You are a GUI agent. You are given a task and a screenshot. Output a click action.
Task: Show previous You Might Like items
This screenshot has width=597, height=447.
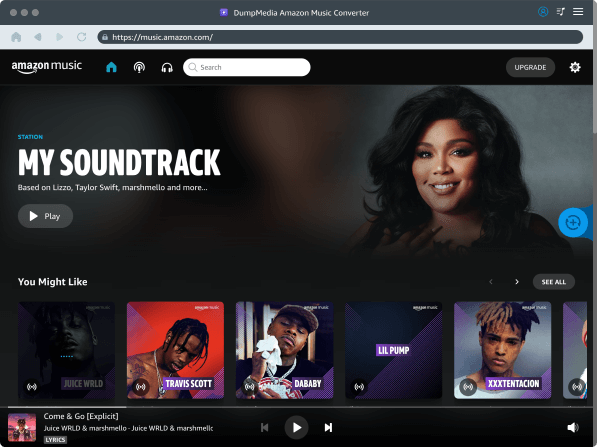(x=491, y=282)
